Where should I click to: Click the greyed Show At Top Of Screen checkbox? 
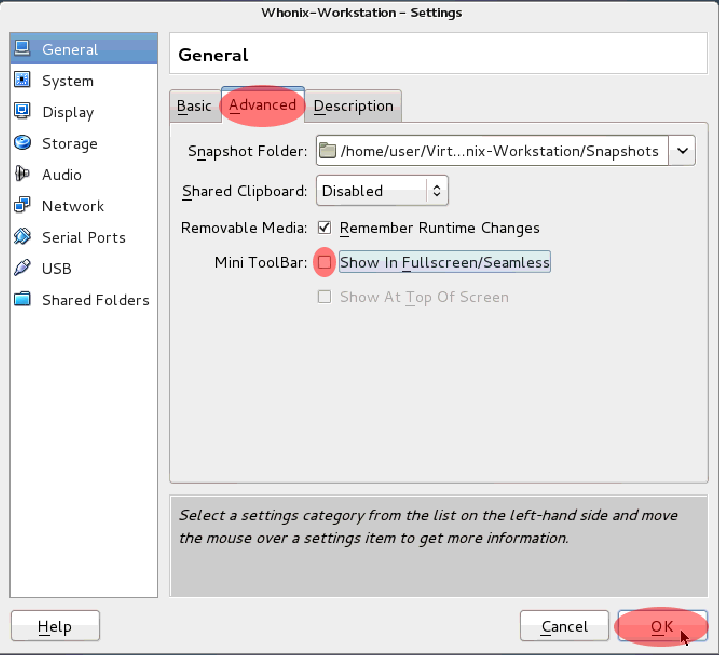[324, 297]
